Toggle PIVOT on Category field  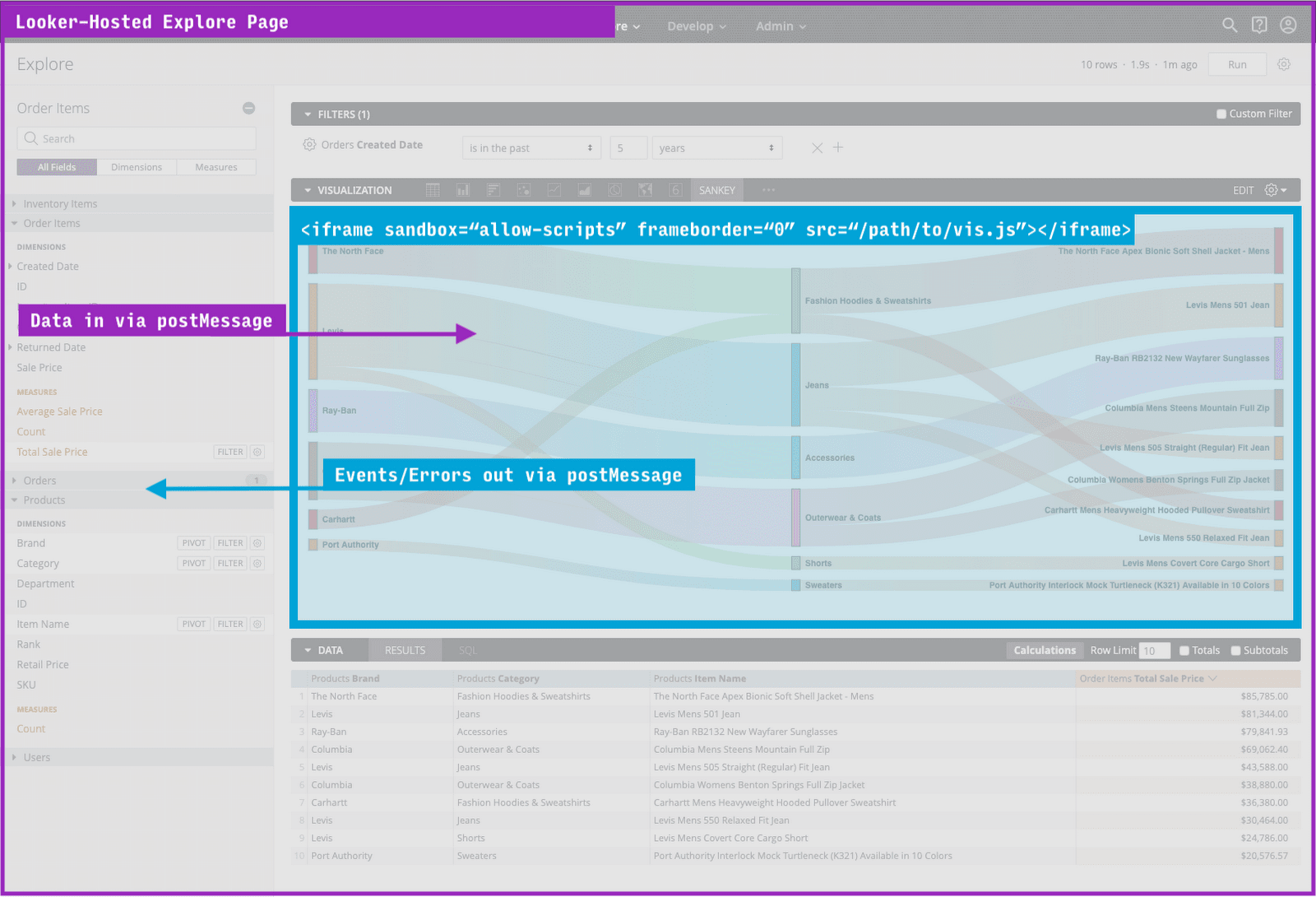pos(194,563)
